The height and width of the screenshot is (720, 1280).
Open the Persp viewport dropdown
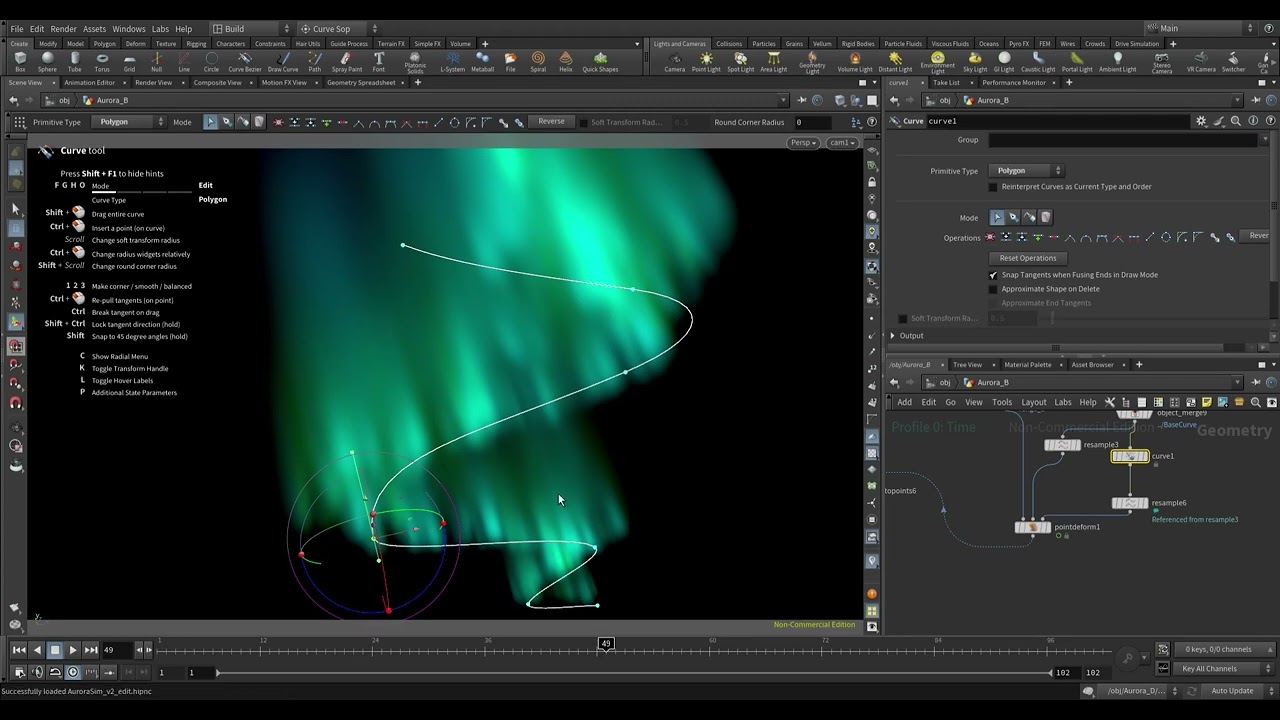coord(803,143)
